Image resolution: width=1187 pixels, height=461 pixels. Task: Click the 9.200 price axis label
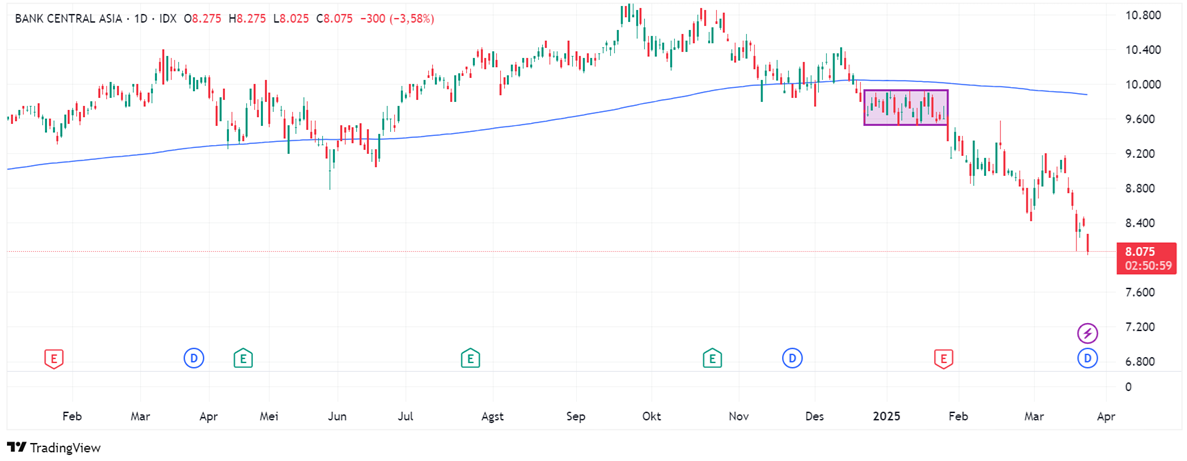pyautogui.click(x=1142, y=154)
